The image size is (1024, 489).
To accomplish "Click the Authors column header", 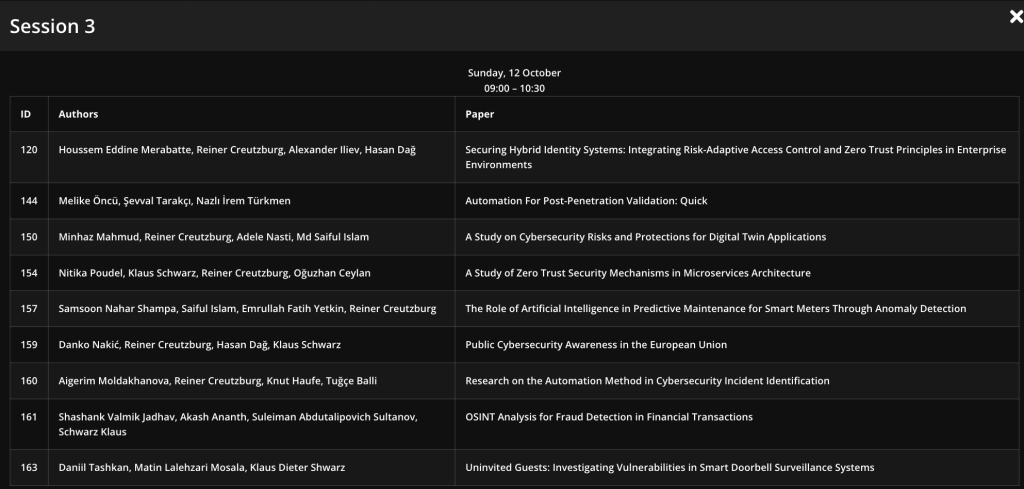I will (78, 114).
